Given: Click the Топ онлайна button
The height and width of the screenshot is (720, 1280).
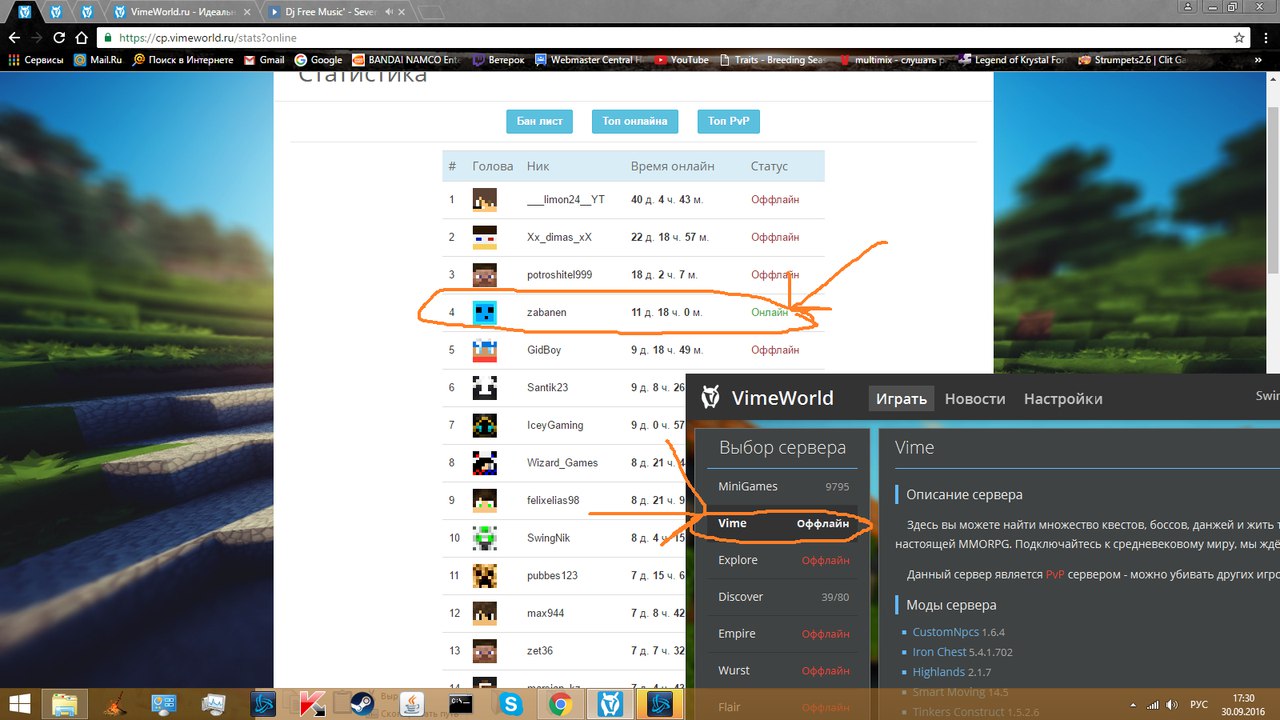Looking at the screenshot, I should pos(635,121).
